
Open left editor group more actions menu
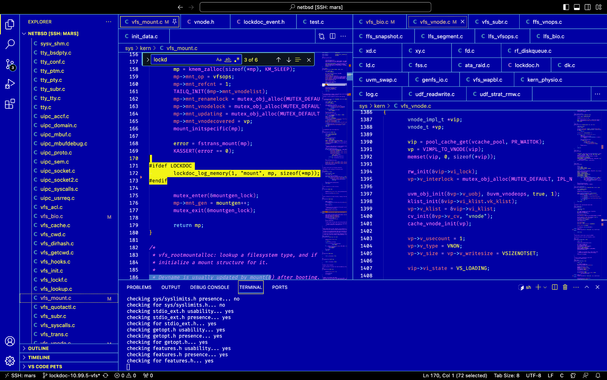point(343,36)
